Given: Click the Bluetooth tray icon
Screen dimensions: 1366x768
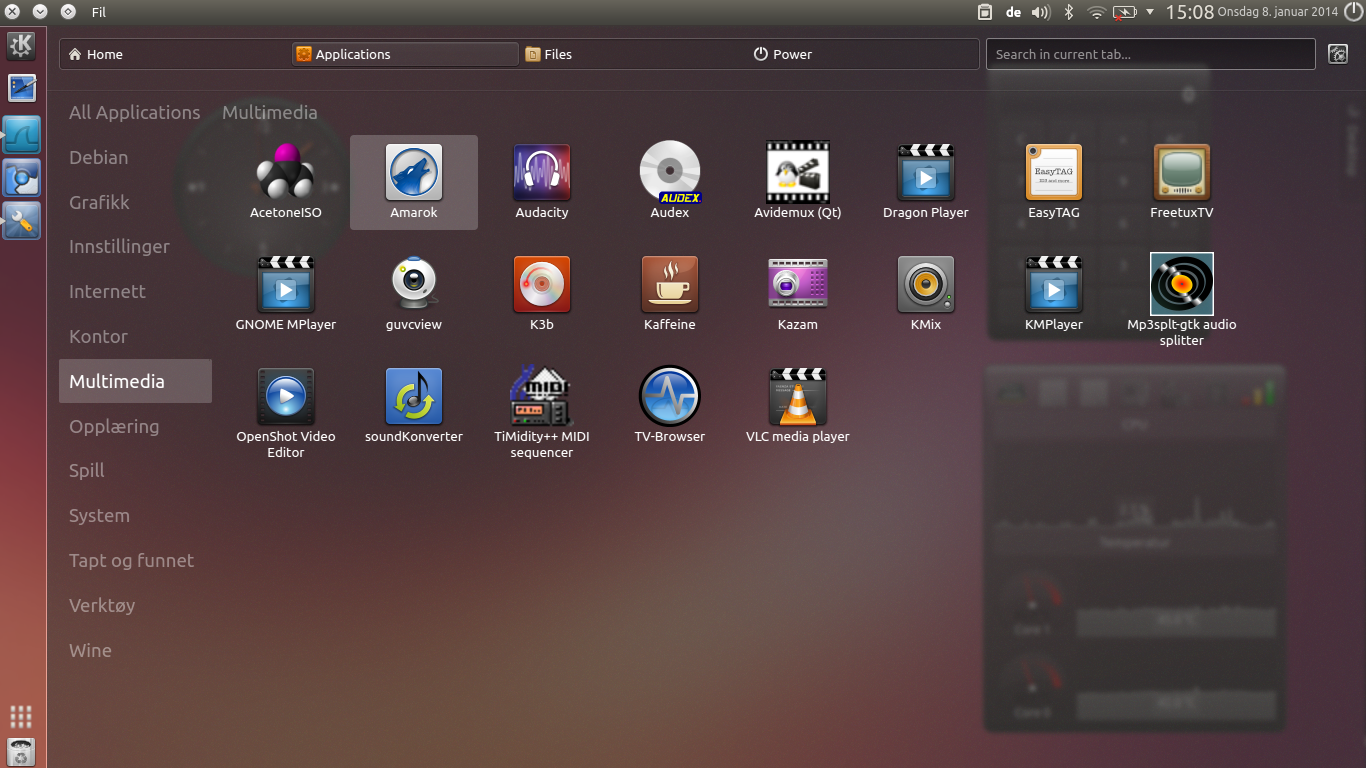Looking at the screenshot, I should [1068, 12].
